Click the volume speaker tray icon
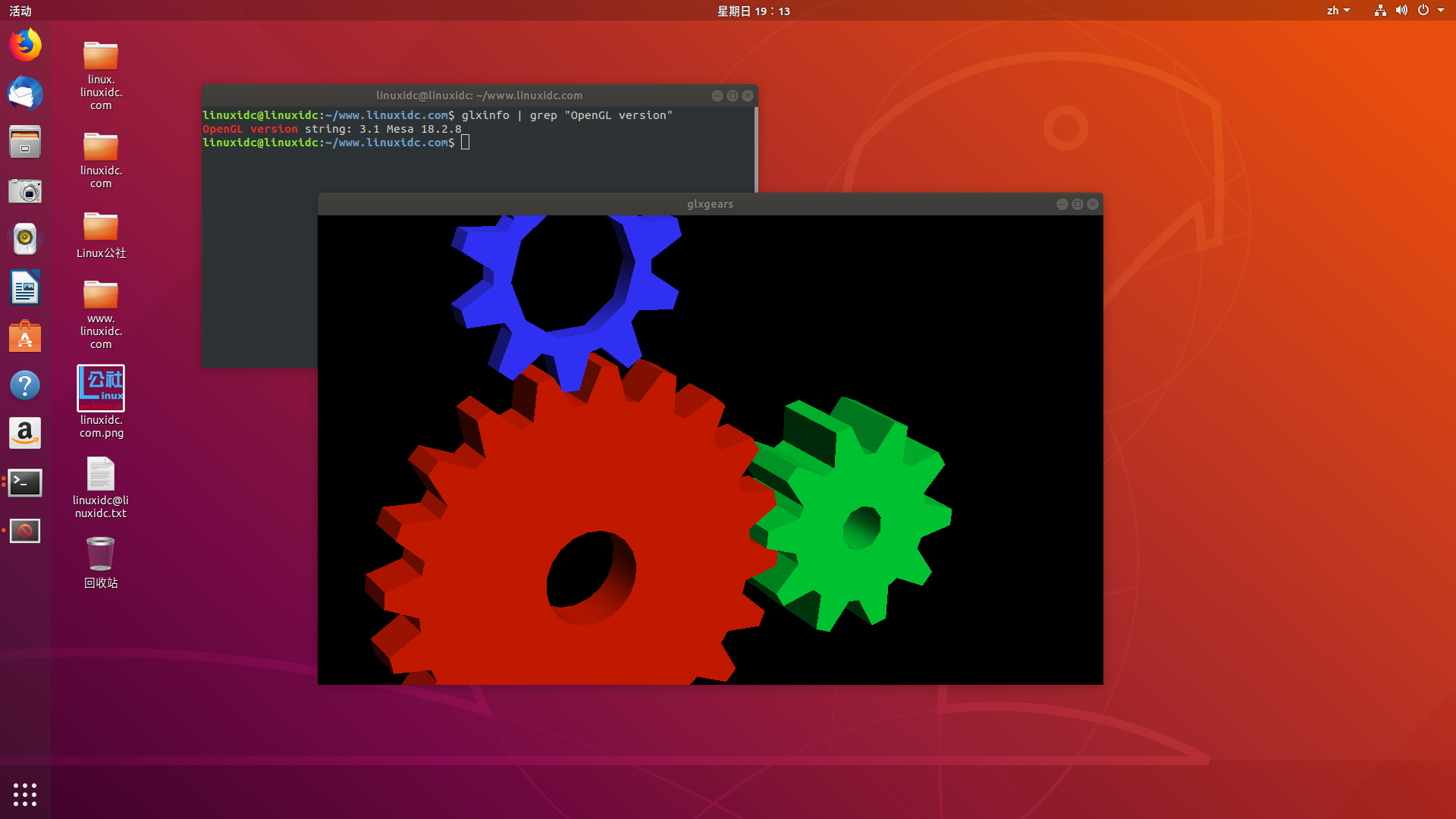Image resolution: width=1456 pixels, height=819 pixels. click(x=1401, y=11)
